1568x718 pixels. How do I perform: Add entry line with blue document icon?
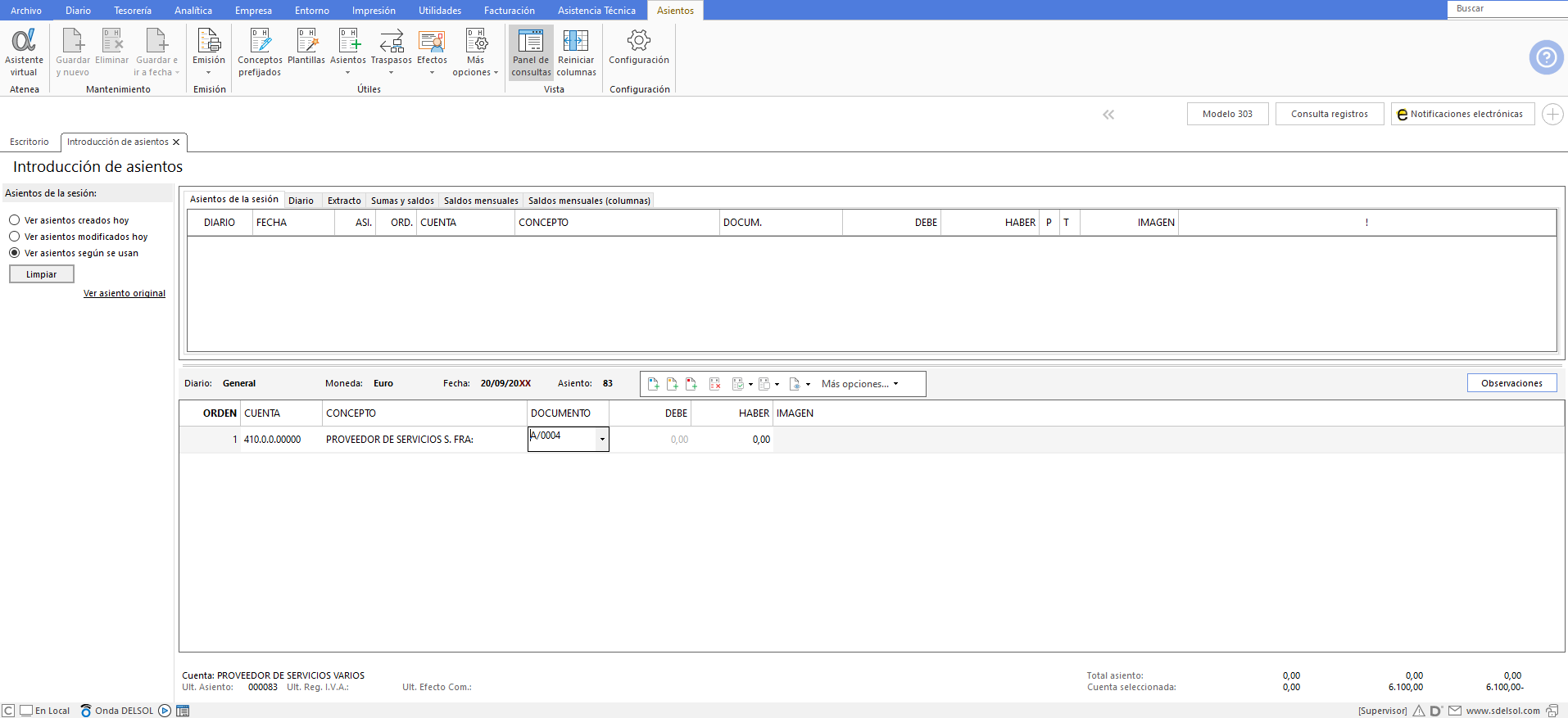click(x=653, y=384)
